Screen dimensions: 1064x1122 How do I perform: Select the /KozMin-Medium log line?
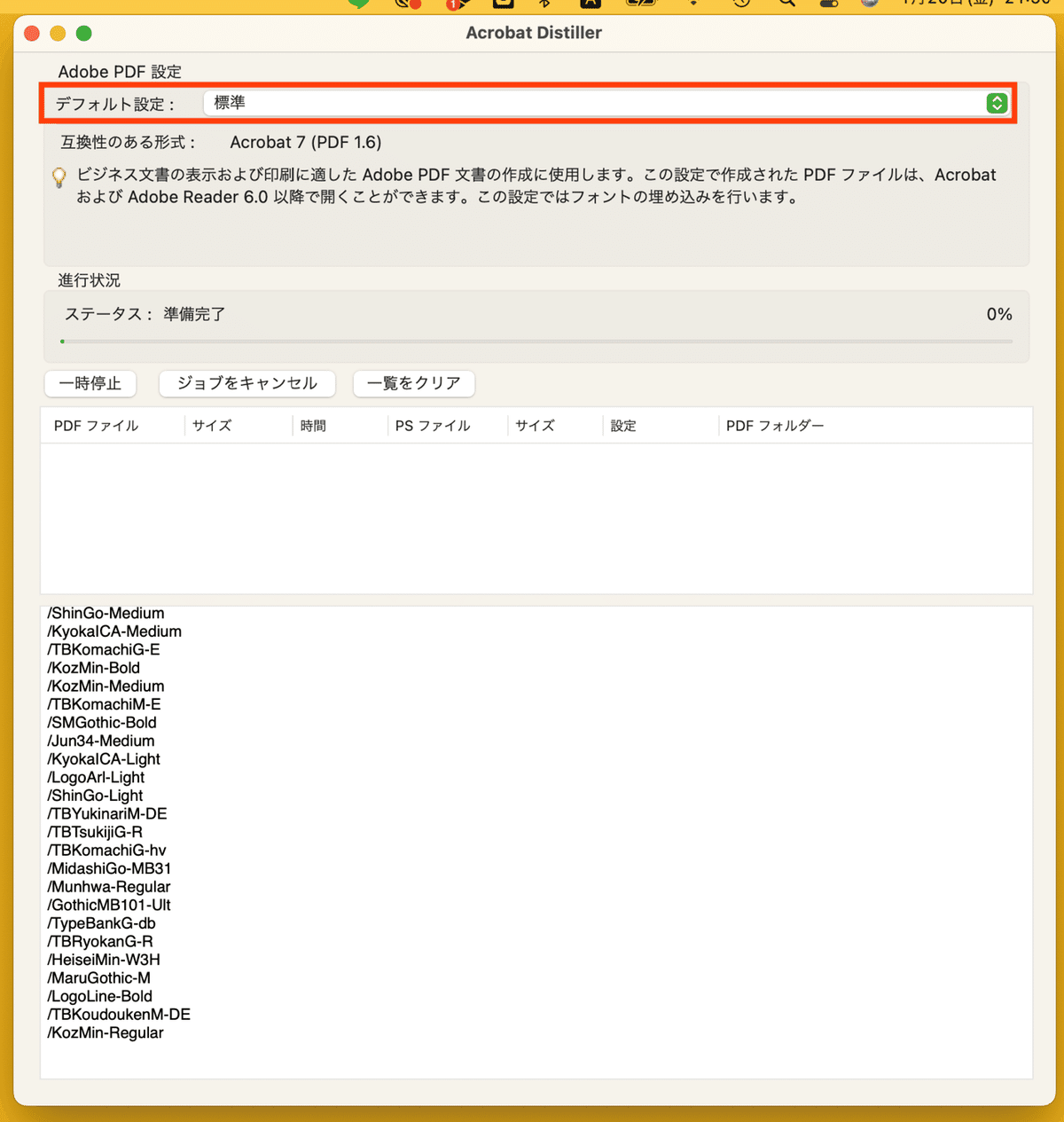click(x=106, y=686)
